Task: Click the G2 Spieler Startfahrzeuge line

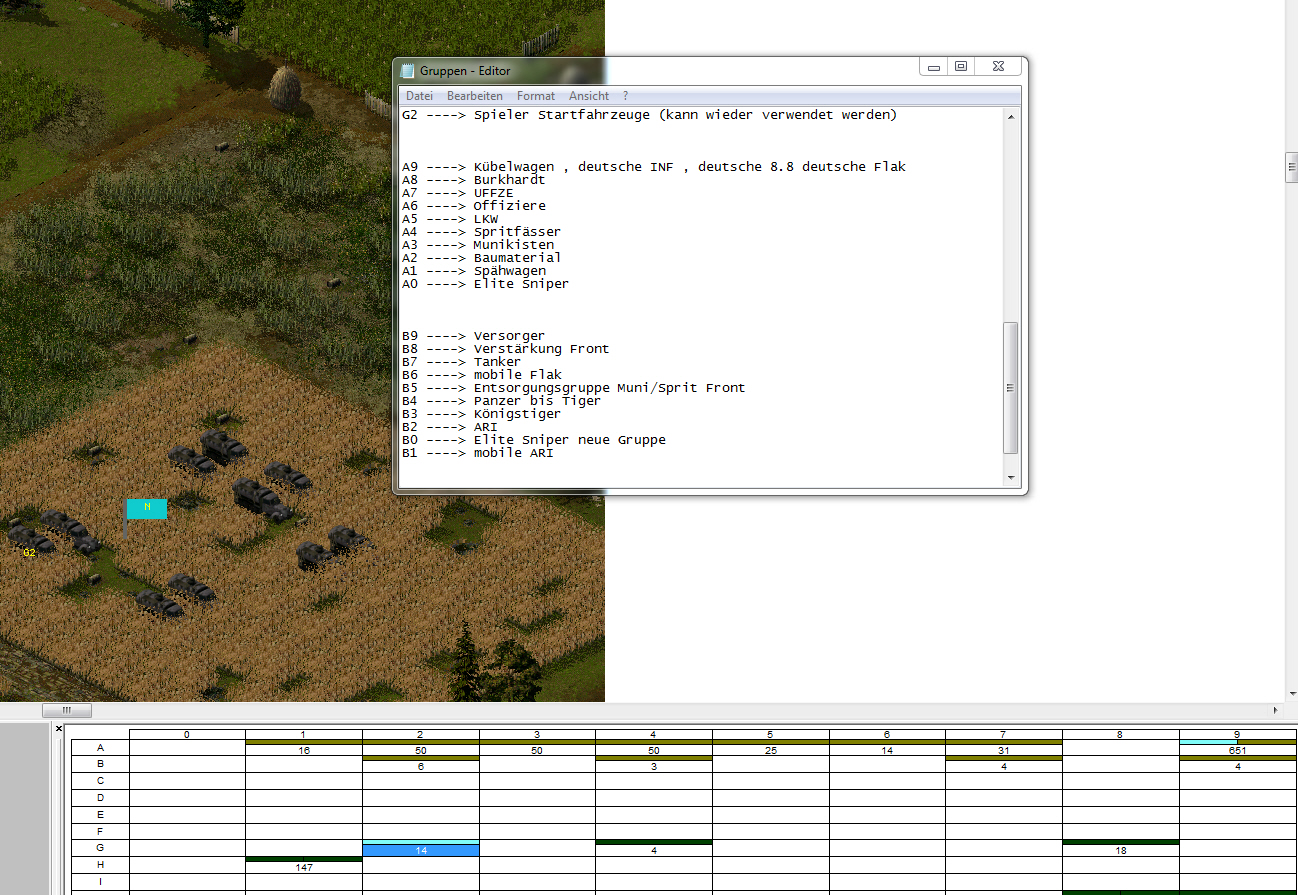Action: pyautogui.click(x=650, y=115)
